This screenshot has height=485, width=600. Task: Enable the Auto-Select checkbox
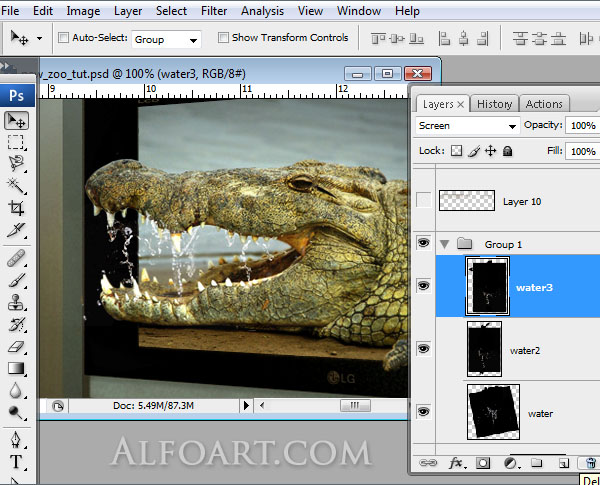click(63, 38)
